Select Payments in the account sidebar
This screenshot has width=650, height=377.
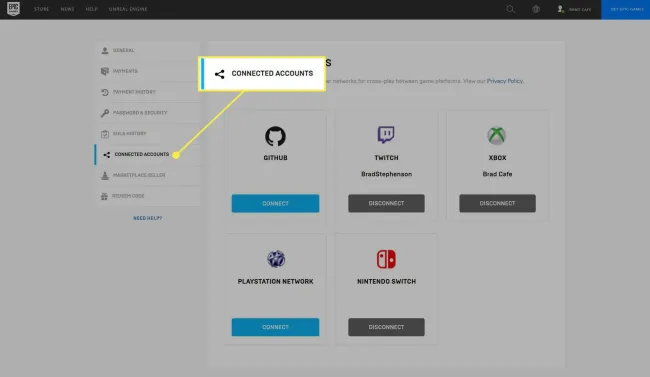click(147, 71)
